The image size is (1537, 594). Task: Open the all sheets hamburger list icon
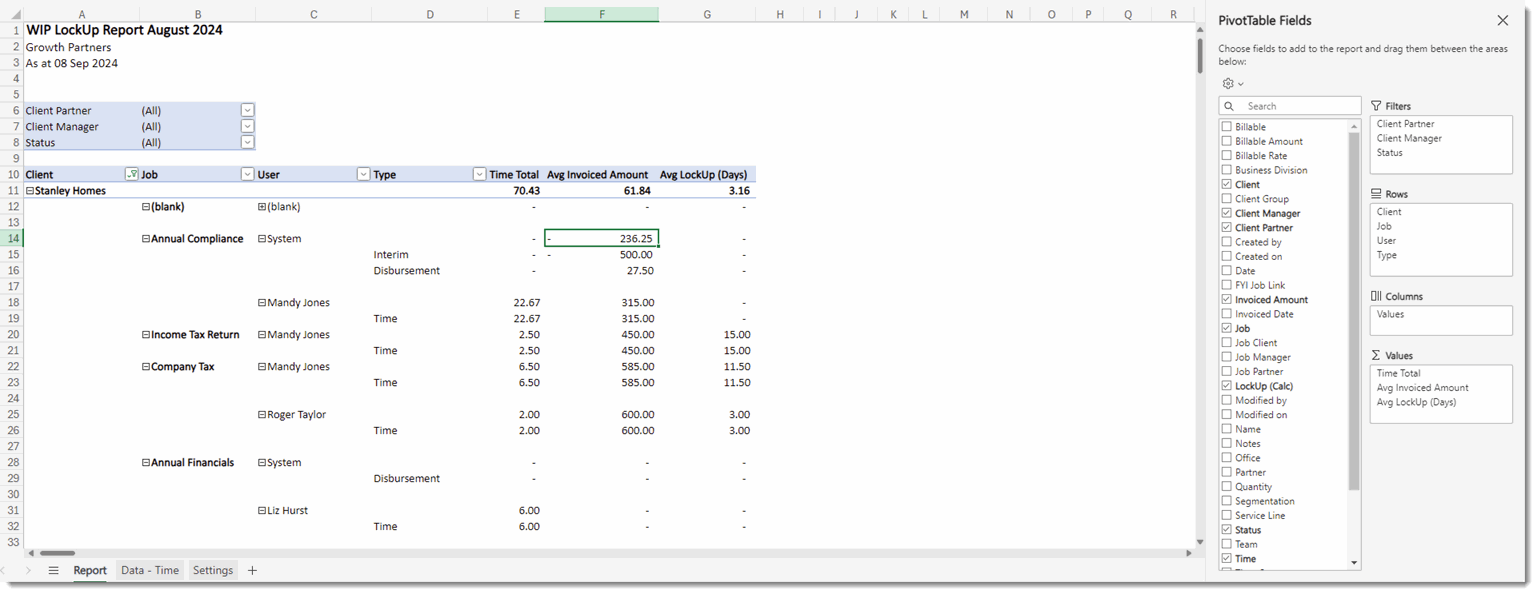click(x=54, y=570)
